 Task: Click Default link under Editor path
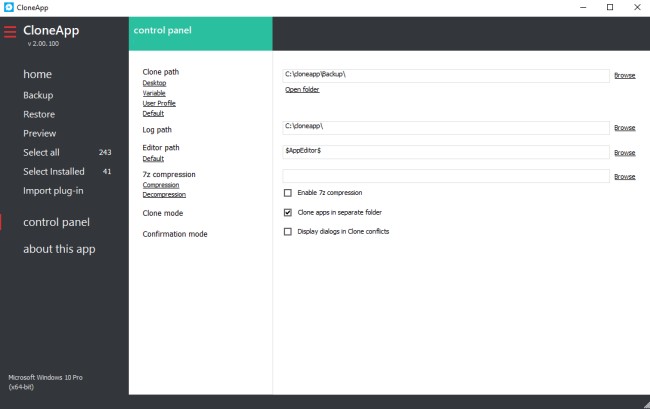pyautogui.click(x=153, y=158)
